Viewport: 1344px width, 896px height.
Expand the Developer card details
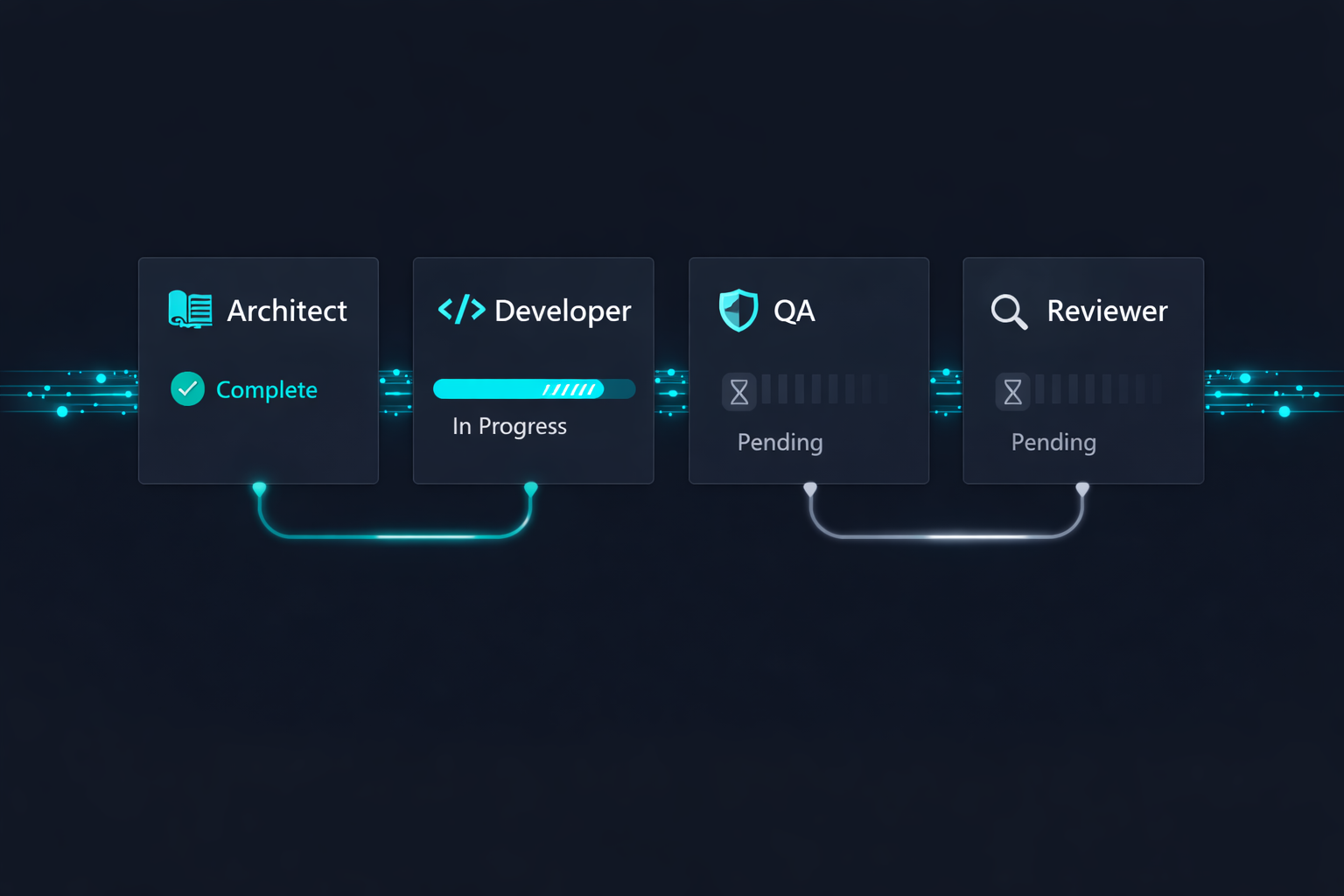point(533,370)
